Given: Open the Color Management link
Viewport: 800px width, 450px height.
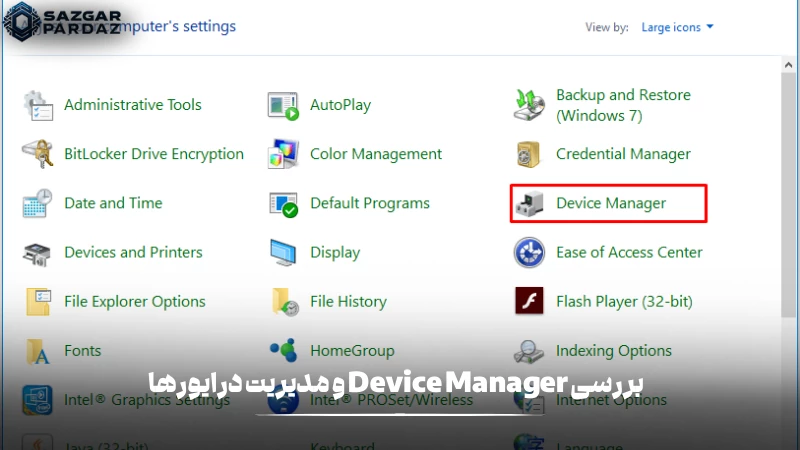Looking at the screenshot, I should pyautogui.click(x=376, y=154).
